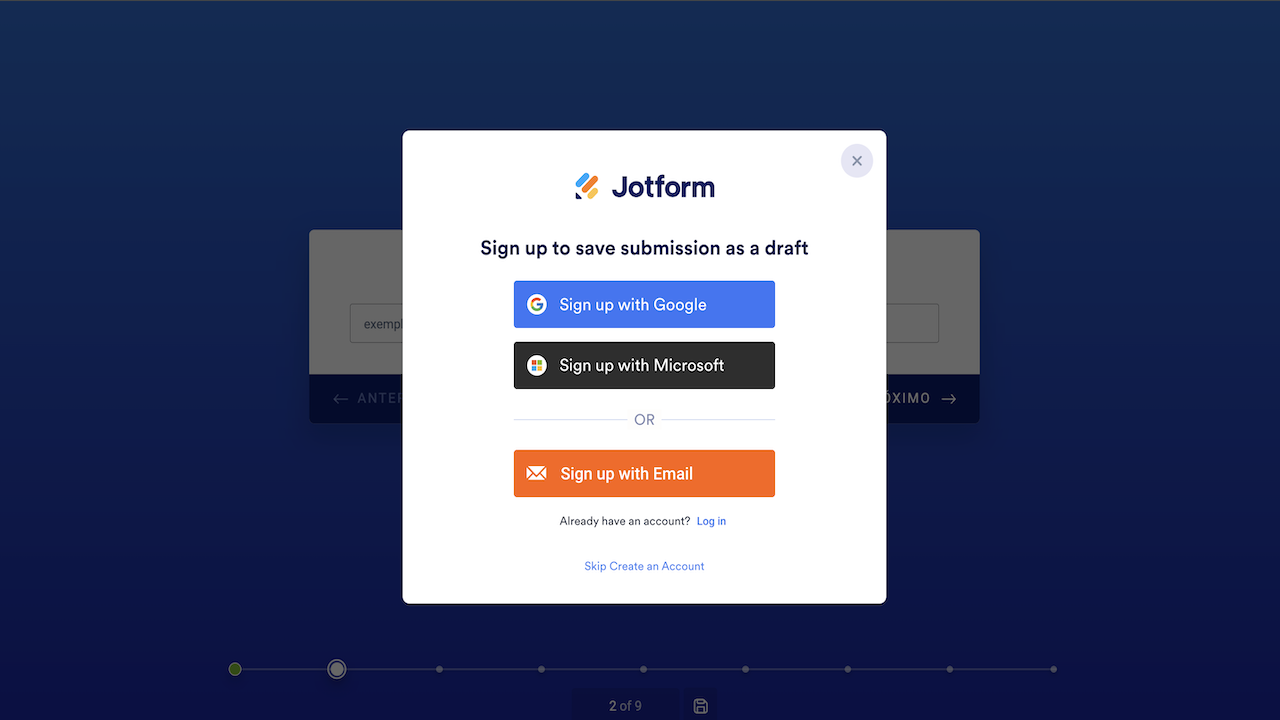Go to the third progress dot
Screen dimensions: 1280x720
coord(439,669)
